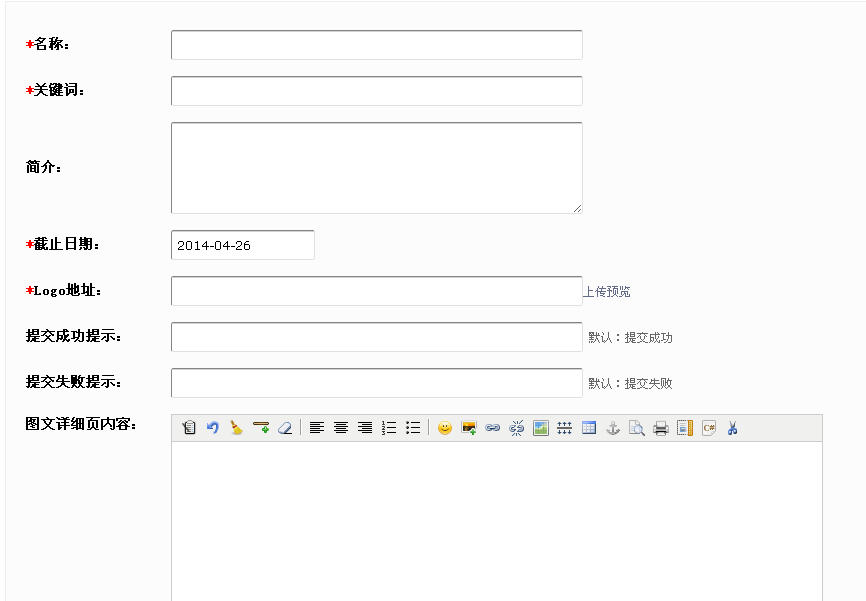Insert a bulleted list
866x601 pixels.
413,428
